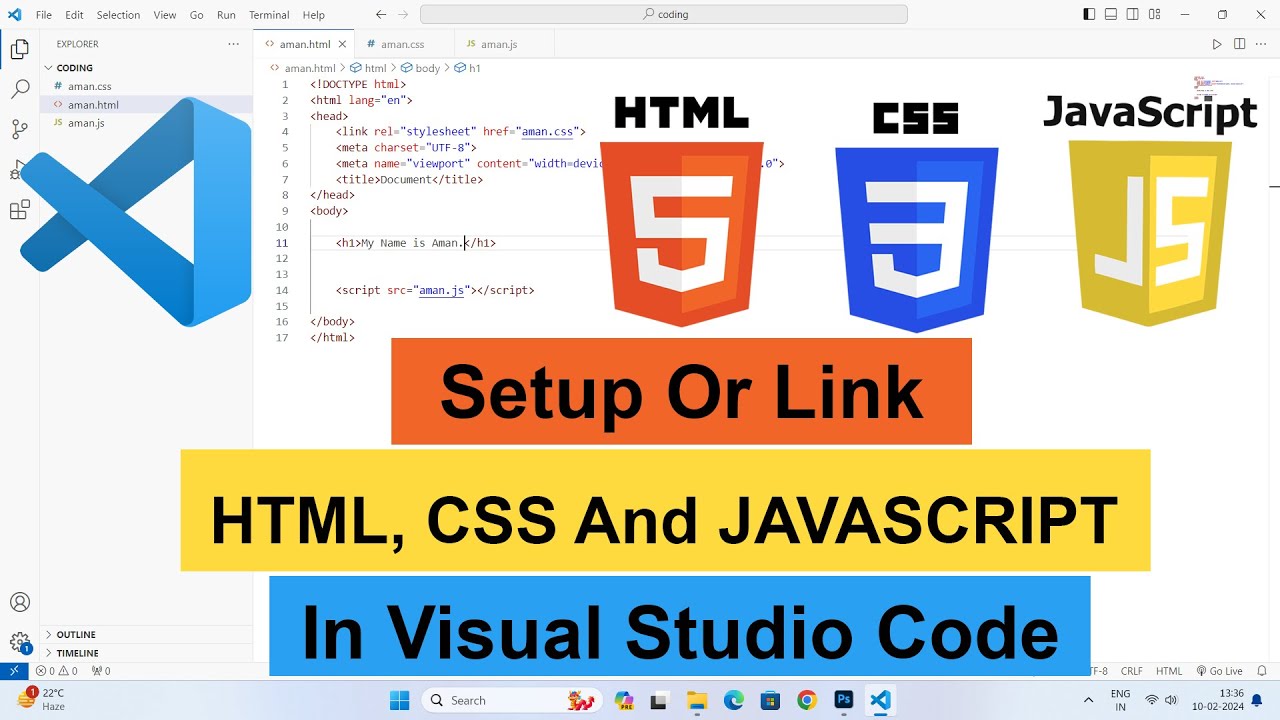Show hidden system tray icons chevron

(1089, 700)
